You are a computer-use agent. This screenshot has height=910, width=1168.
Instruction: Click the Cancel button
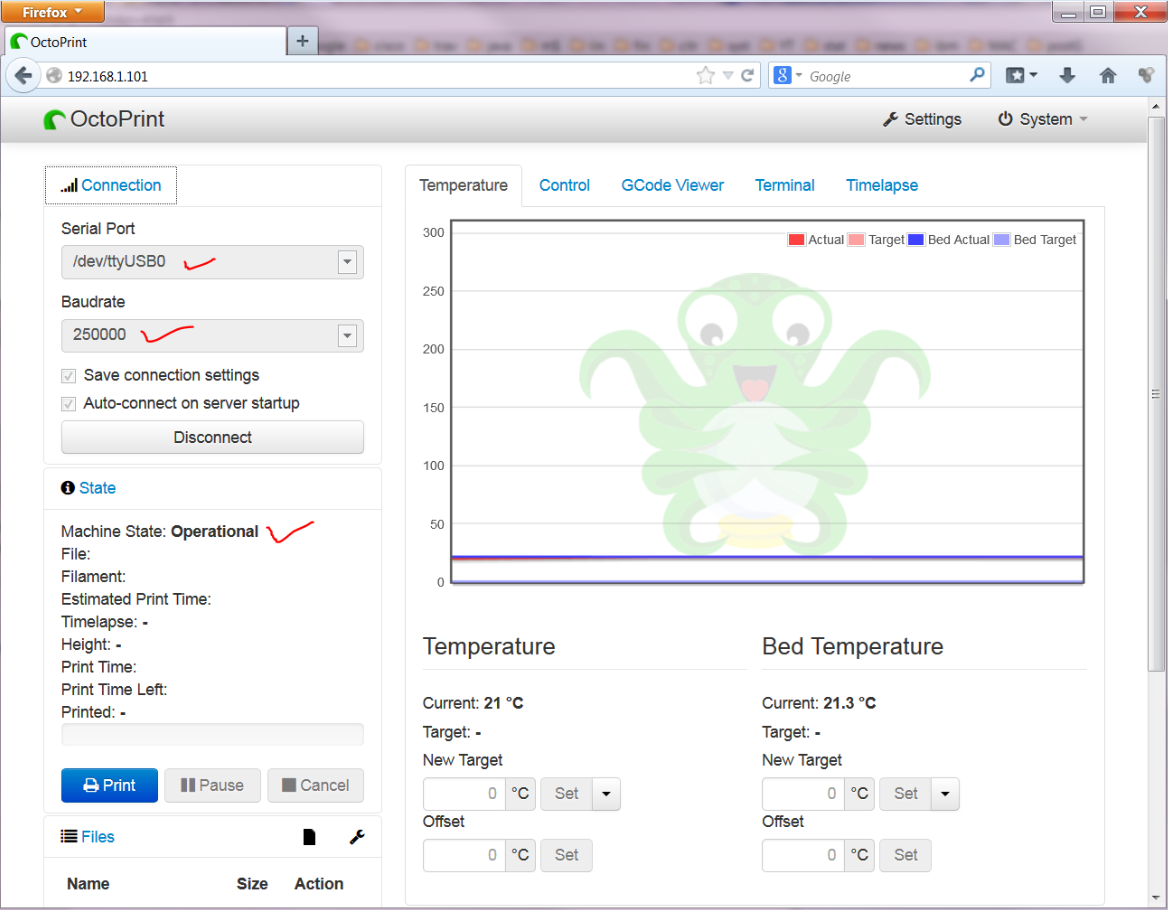(316, 785)
